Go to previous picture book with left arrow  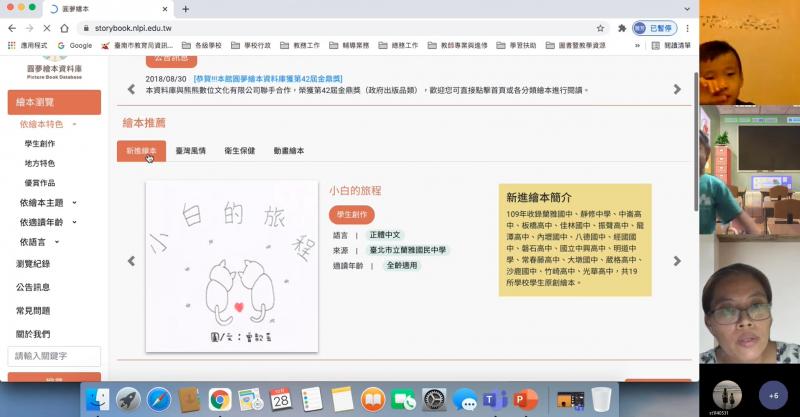pyautogui.click(x=131, y=261)
